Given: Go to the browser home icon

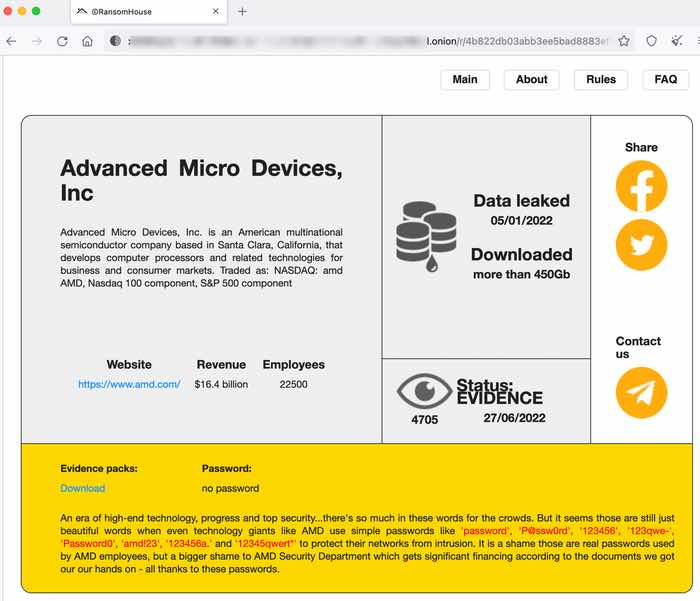Looking at the screenshot, I should [x=88, y=42].
